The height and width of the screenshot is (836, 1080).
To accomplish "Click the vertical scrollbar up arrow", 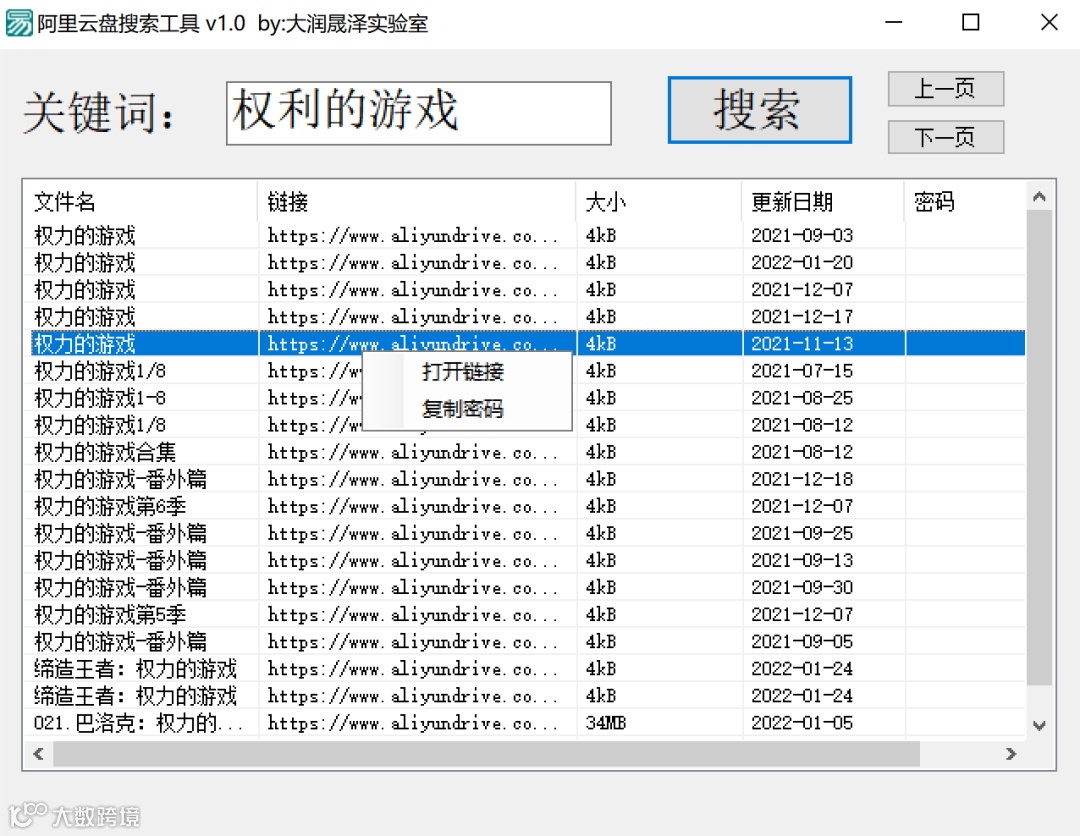I will [1039, 197].
